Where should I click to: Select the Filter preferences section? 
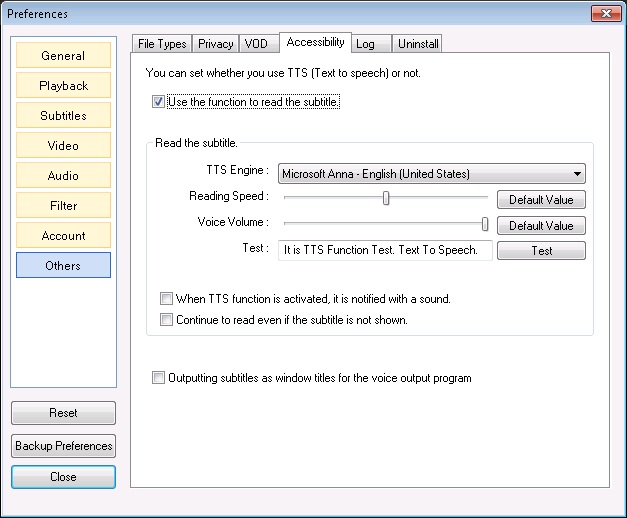63,205
